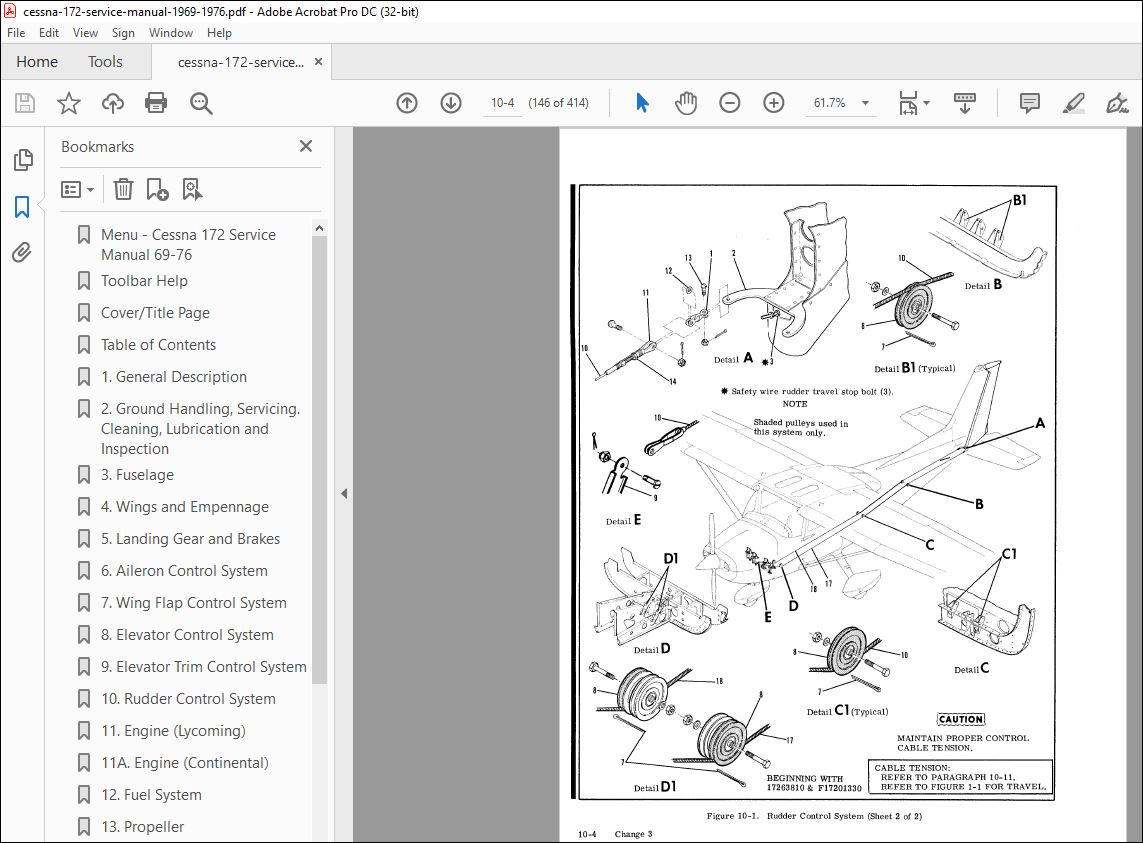Open the sign document pen tool
Viewport: 1143px width, 843px height.
tap(1117, 103)
